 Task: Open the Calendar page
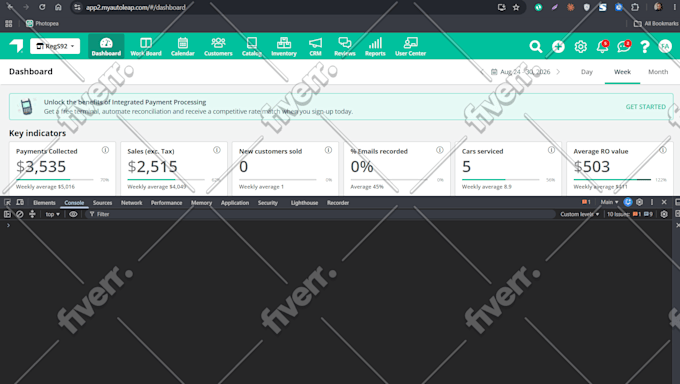coord(183,46)
